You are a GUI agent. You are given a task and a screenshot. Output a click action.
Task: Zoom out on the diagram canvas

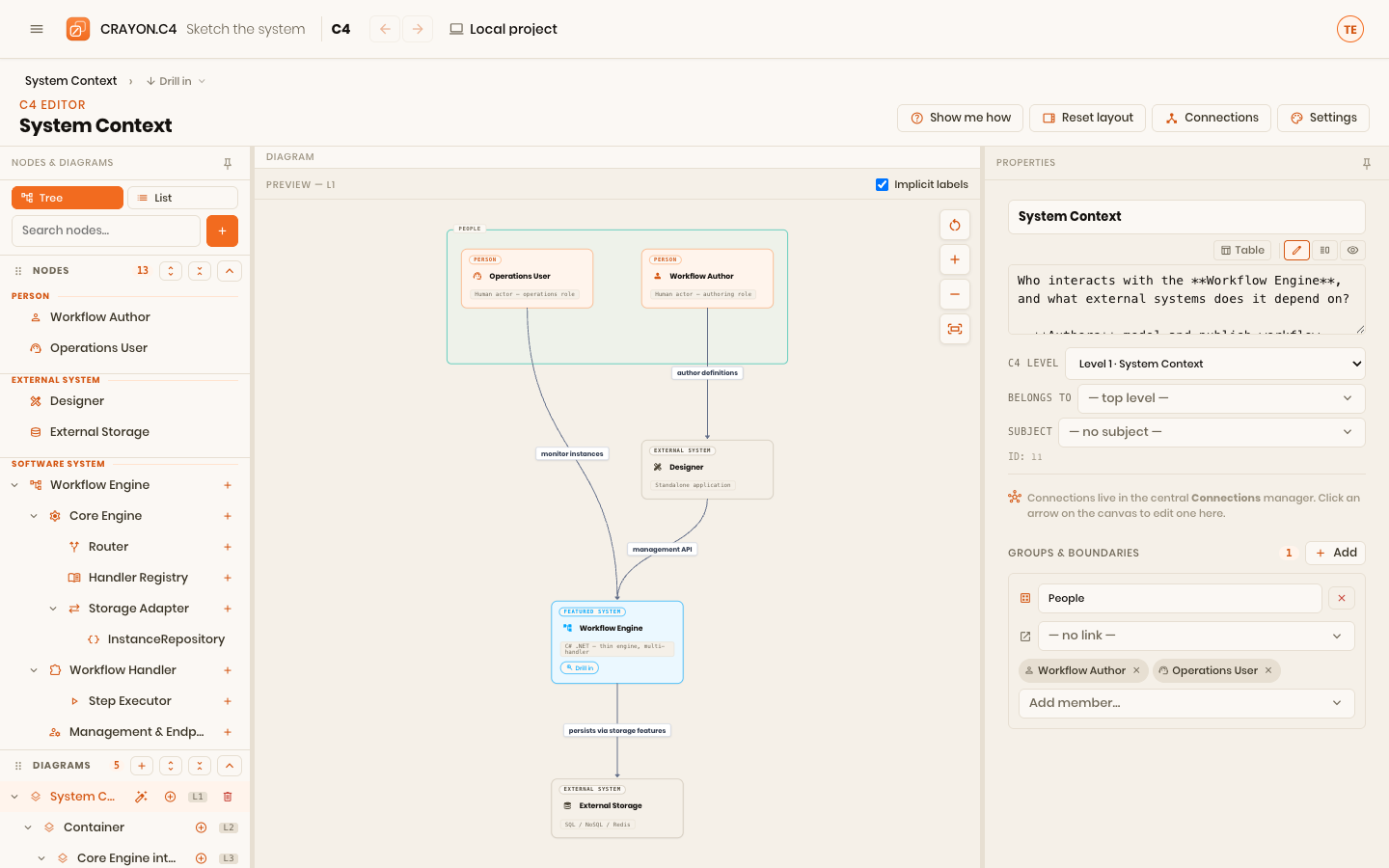pyautogui.click(x=955, y=294)
